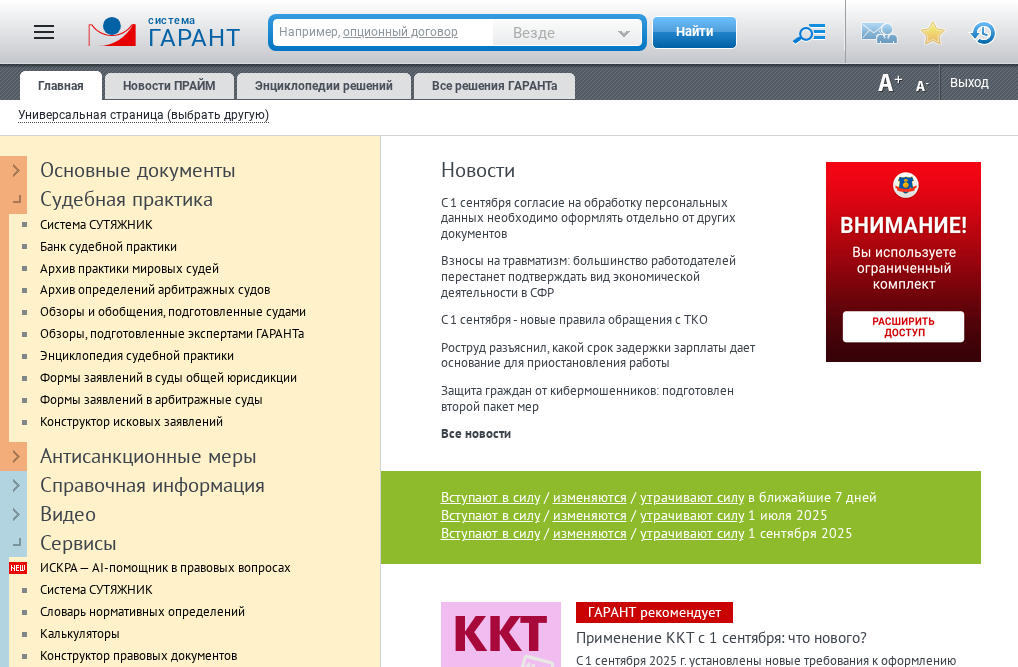The height and width of the screenshot is (667, 1018).
Task: Open news about согласие на обработку персональных данных
Action: coord(588,218)
